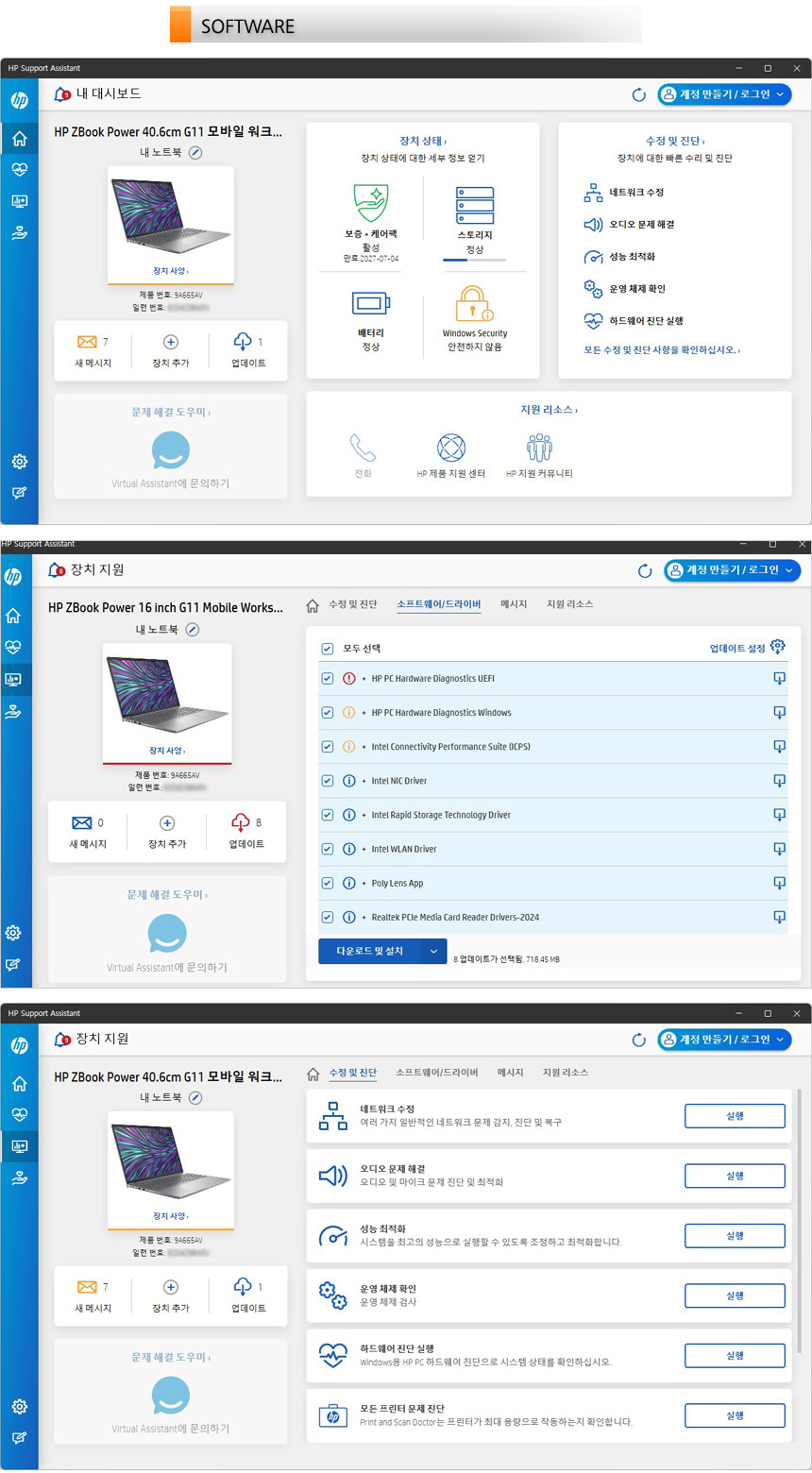The width and height of the screenshot is (812, 1473).
Task: Click 스토리지 usage bar on dashboard
Action: pos(474,260)
